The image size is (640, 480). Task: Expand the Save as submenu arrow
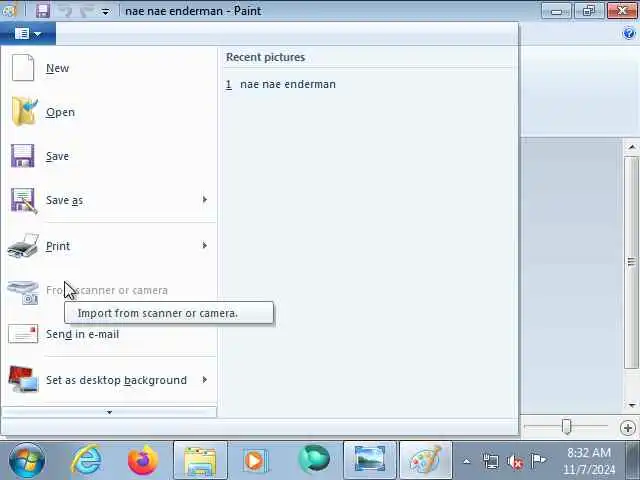coord(204,200)
